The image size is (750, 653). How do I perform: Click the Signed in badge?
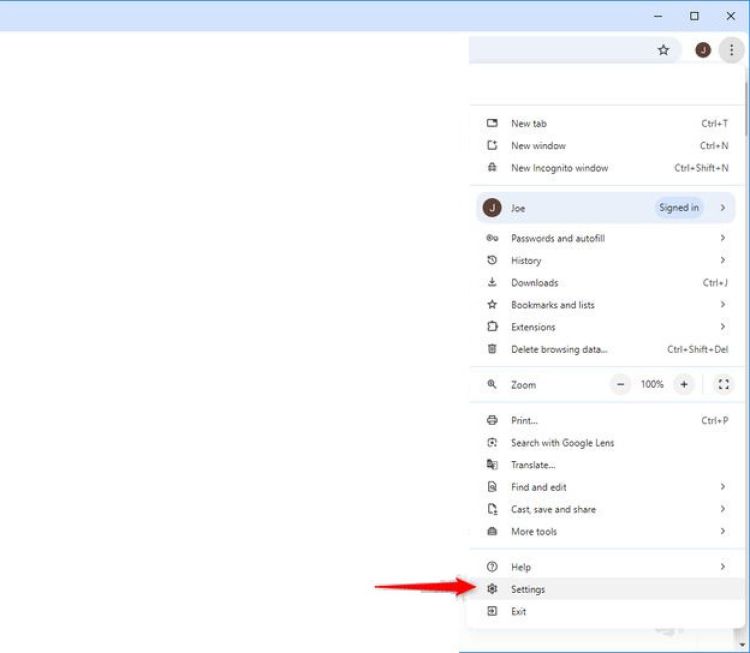point(679,208)
